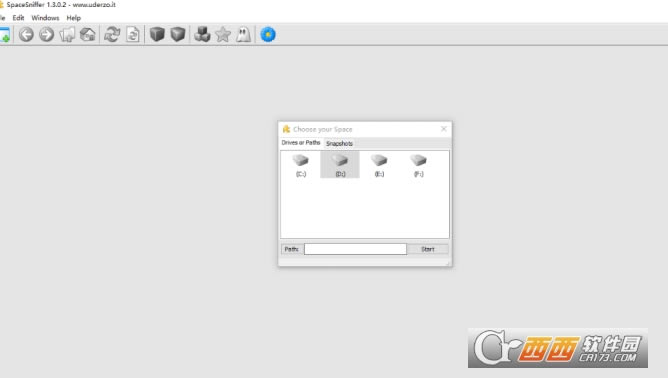668x378 pixels.
Task: Select the (E:) drive icon
Action: coord(379,165)
